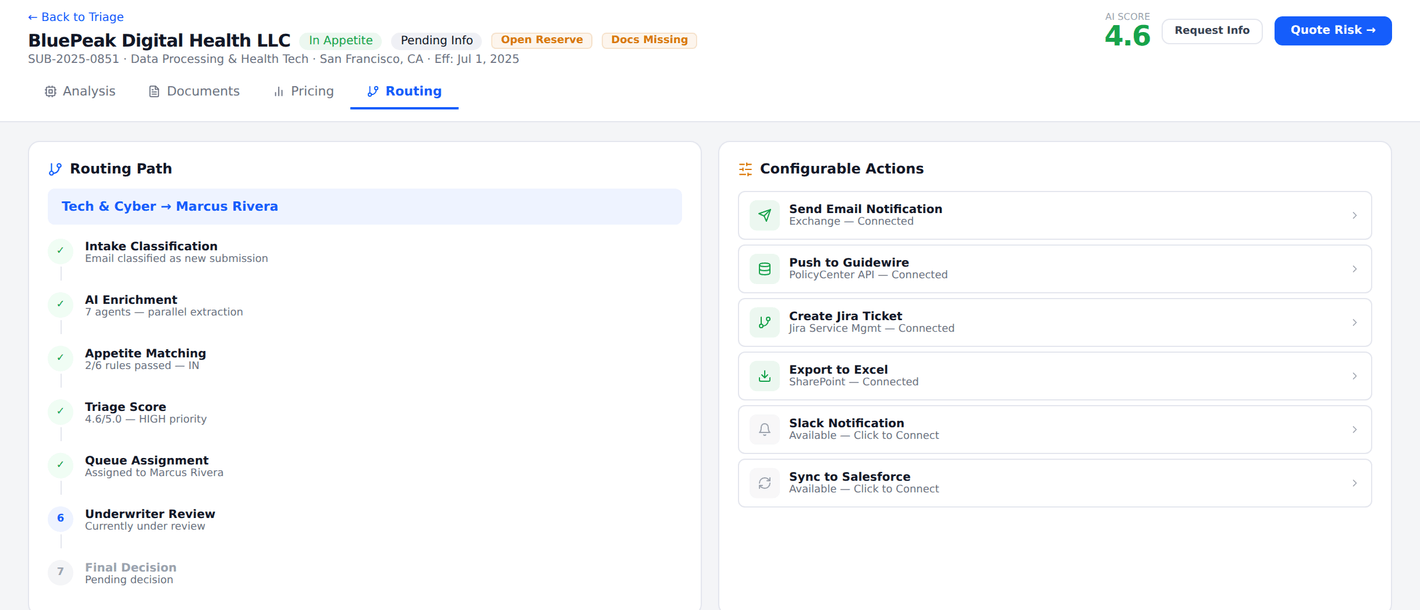Open the Pricing tab
The image size is (1420, 610).
point(304,91)
